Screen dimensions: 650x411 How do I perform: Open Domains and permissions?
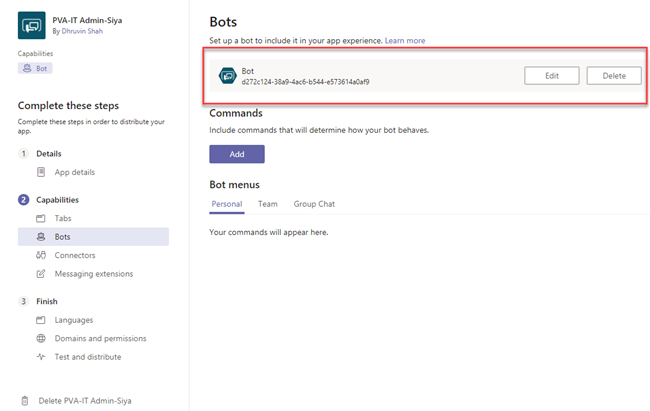pos(100,338)
